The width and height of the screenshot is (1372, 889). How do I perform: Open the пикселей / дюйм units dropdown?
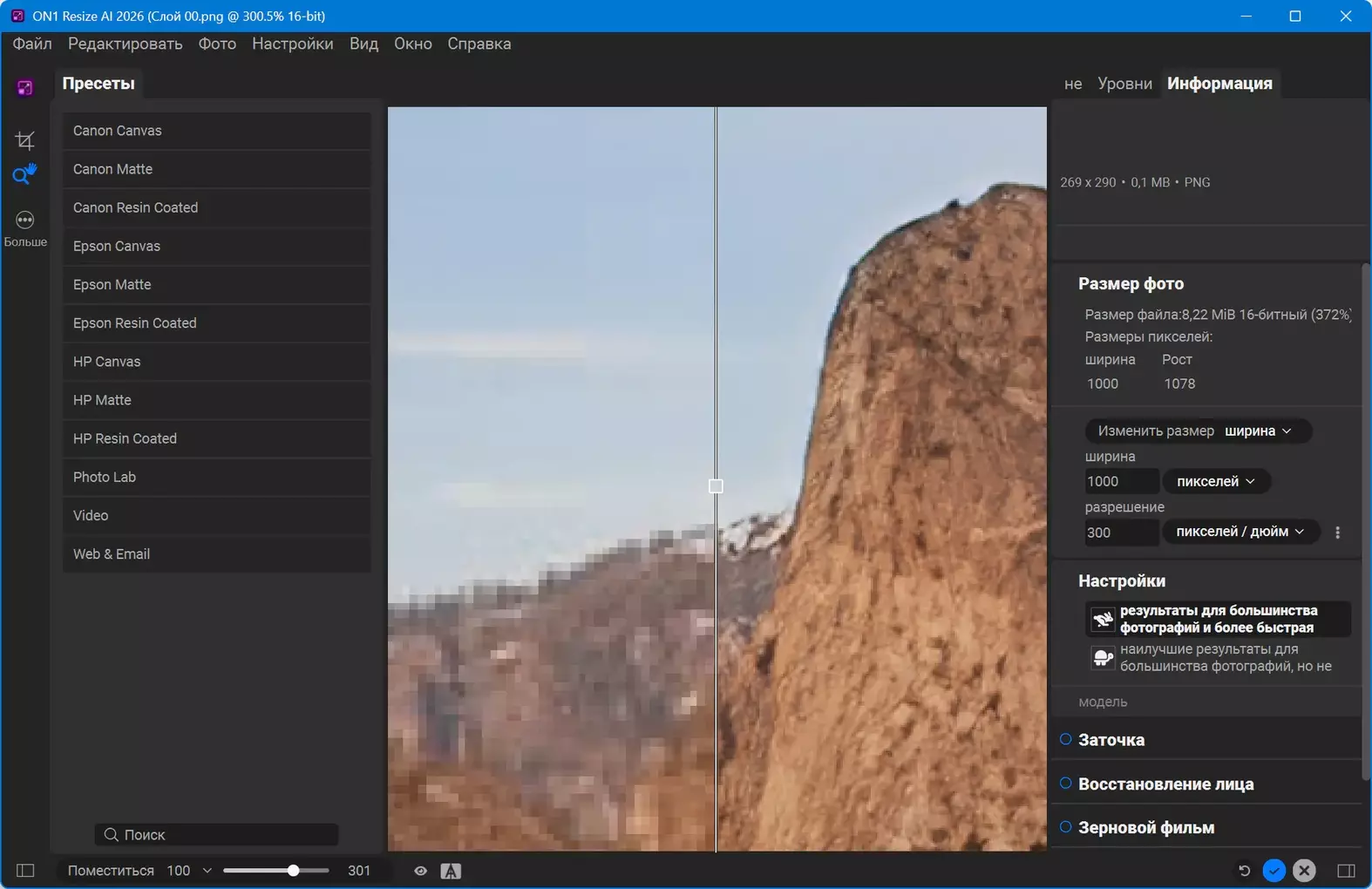pyautogui.click(x=1240, y=532)
